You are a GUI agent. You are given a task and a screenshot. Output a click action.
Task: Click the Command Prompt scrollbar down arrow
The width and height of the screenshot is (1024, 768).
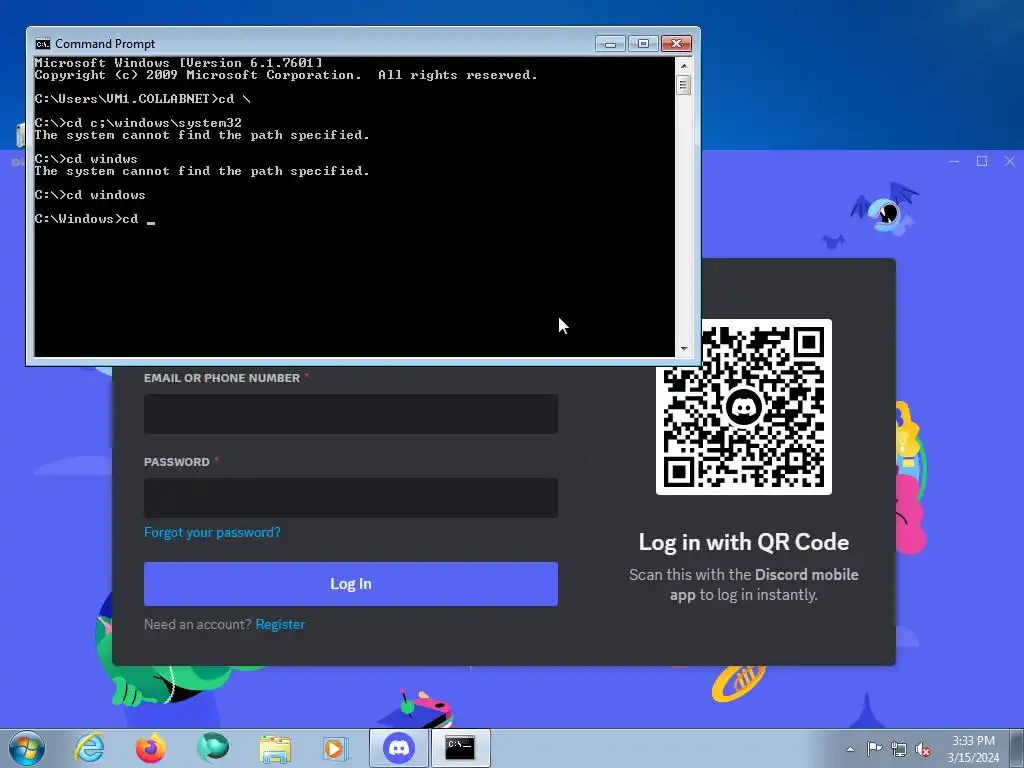click(x=684, y=349)
